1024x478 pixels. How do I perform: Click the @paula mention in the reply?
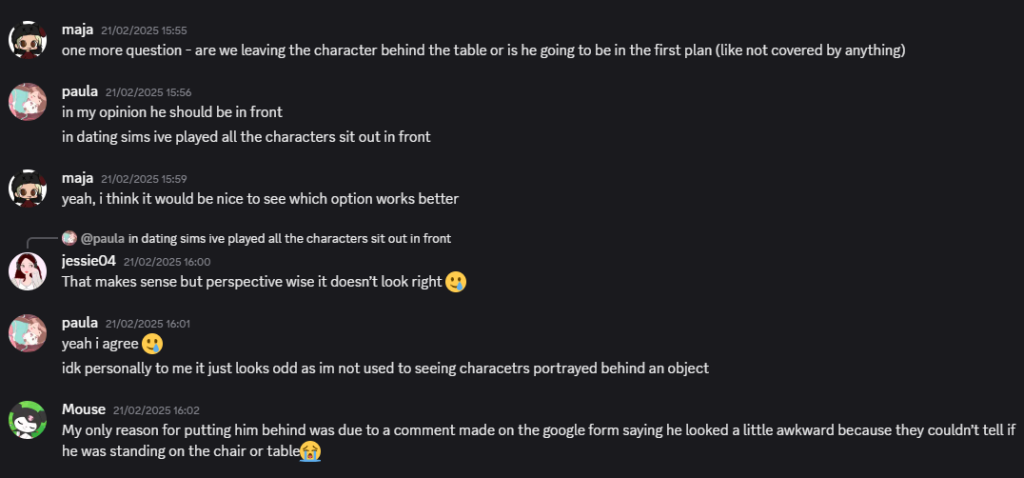pos(103,238)
